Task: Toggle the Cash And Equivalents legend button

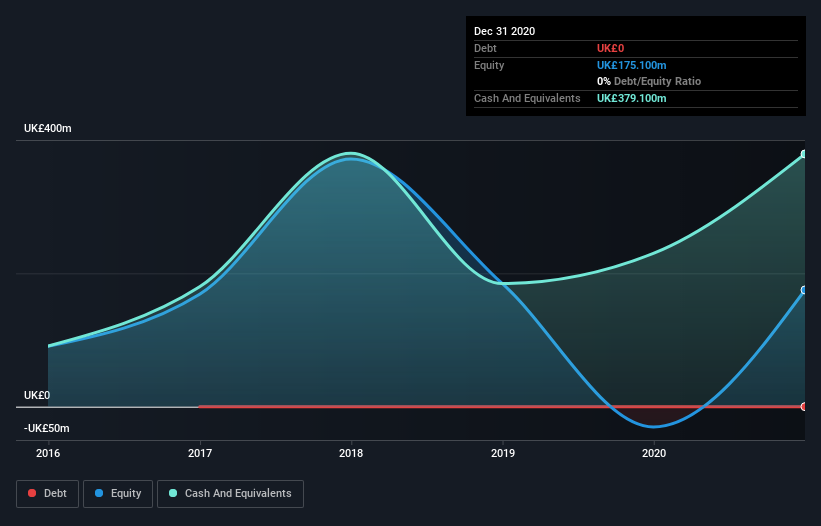Action: (x=230, y=494)
